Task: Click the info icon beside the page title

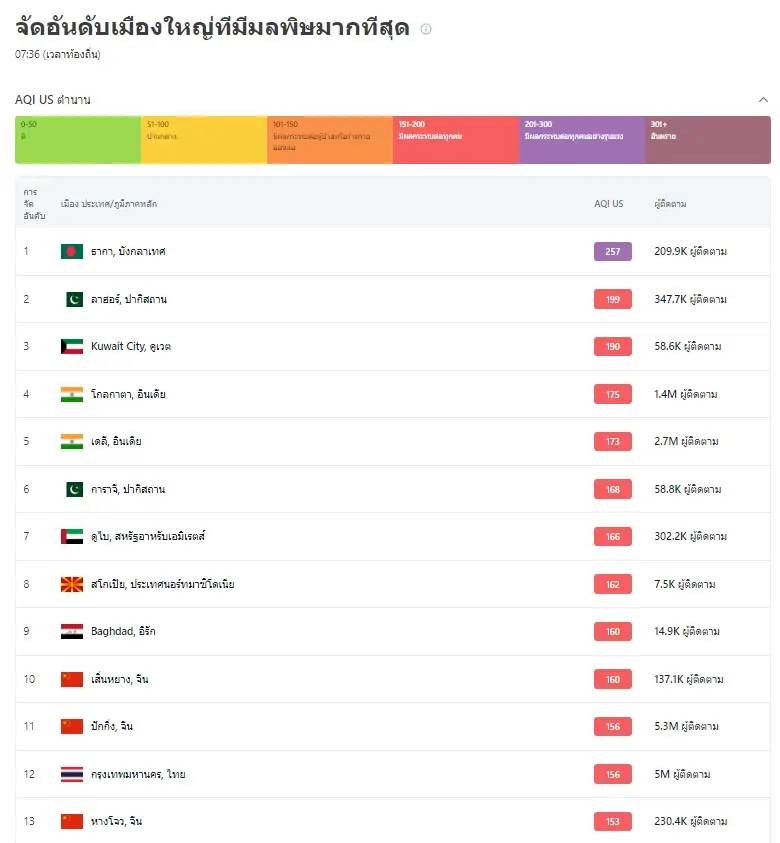Action: coord(425,29)
